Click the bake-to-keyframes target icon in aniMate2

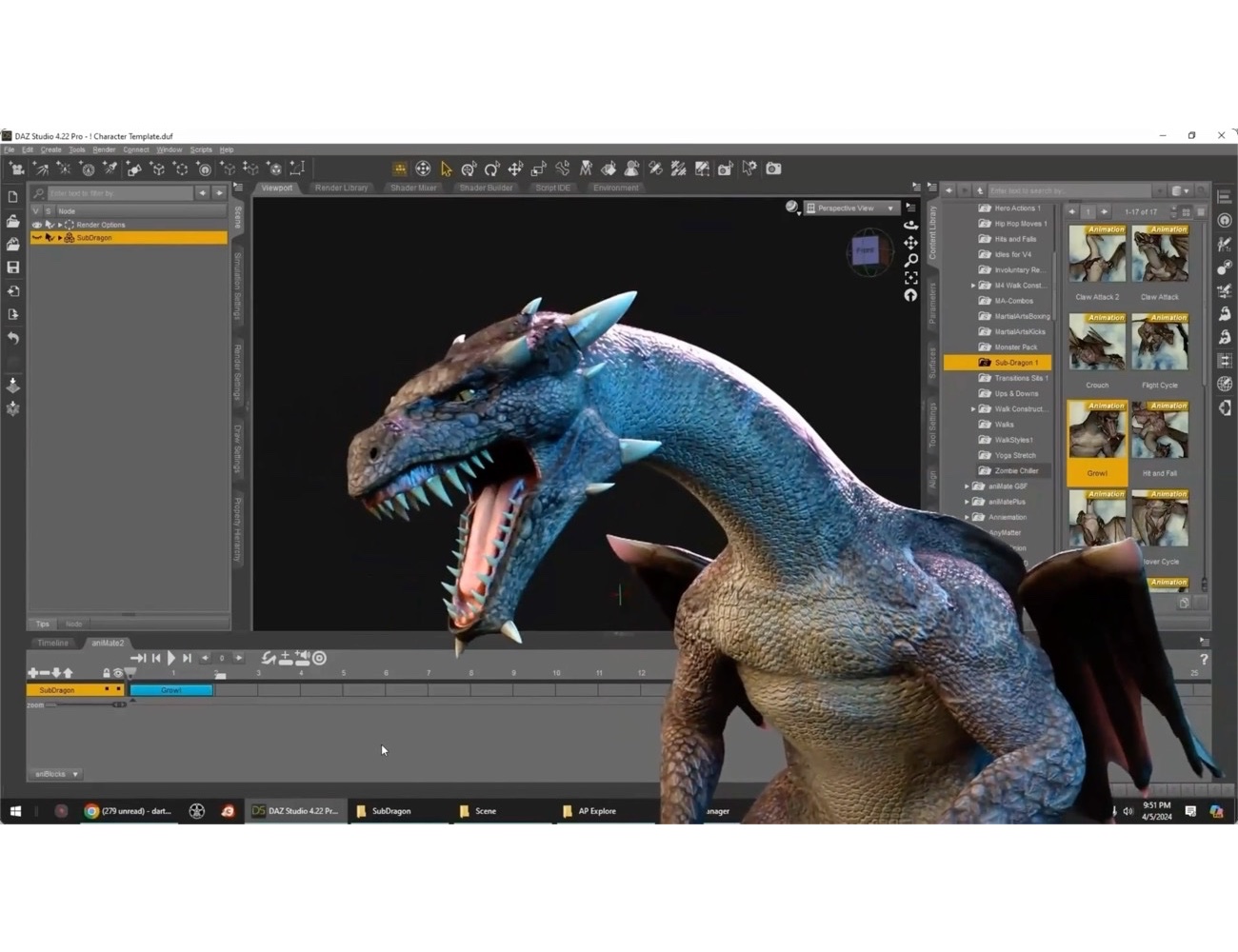[x=318, y=657]
